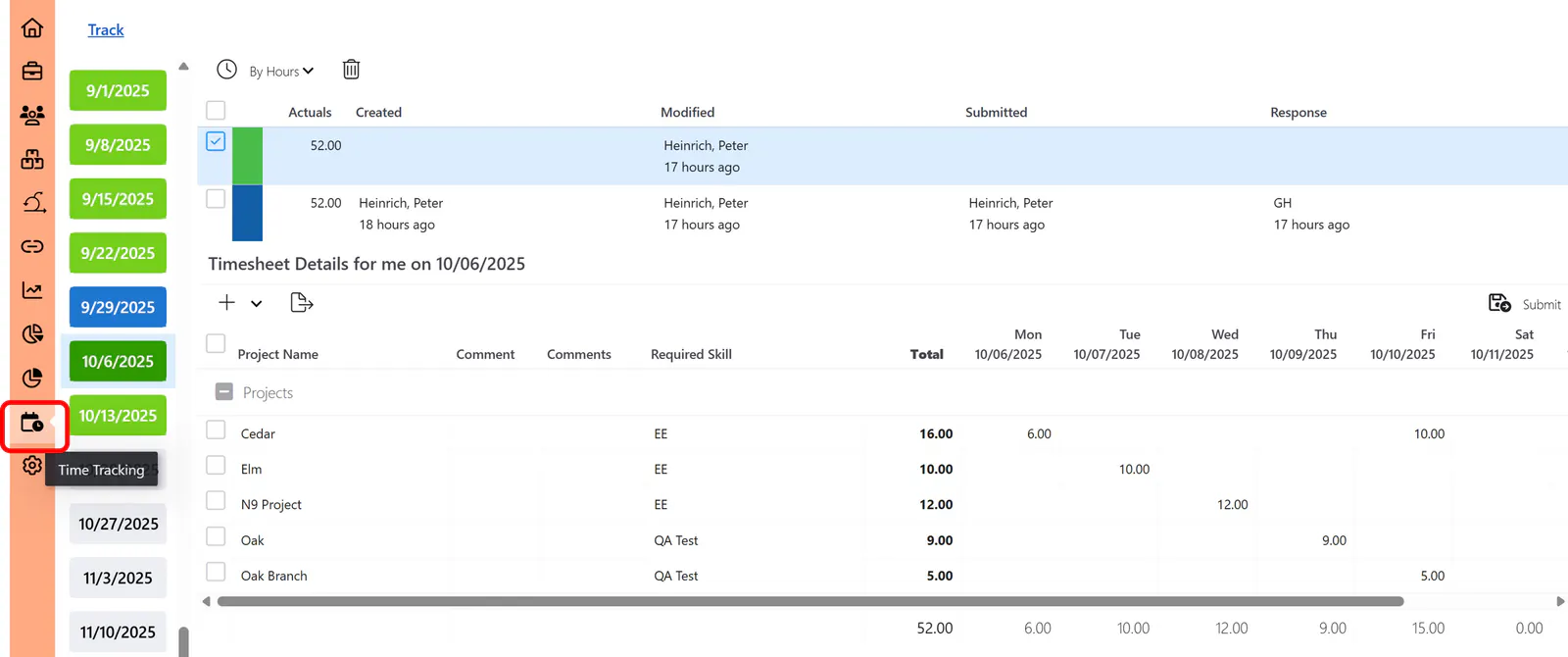This screenshot has height=657, width=1568.
Task: Click the Total column header
Action: coord(926,354)
